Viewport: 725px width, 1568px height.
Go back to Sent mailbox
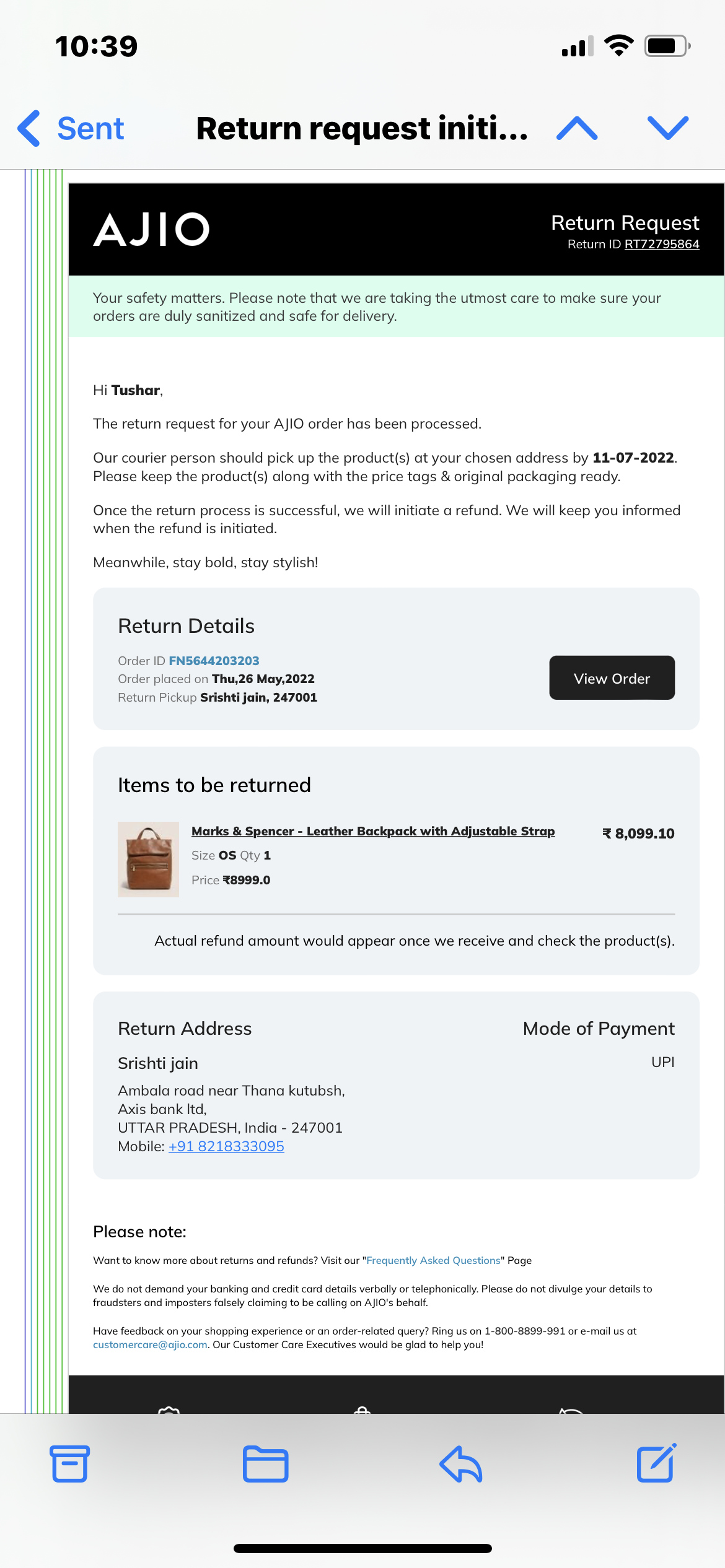[90, 128]
